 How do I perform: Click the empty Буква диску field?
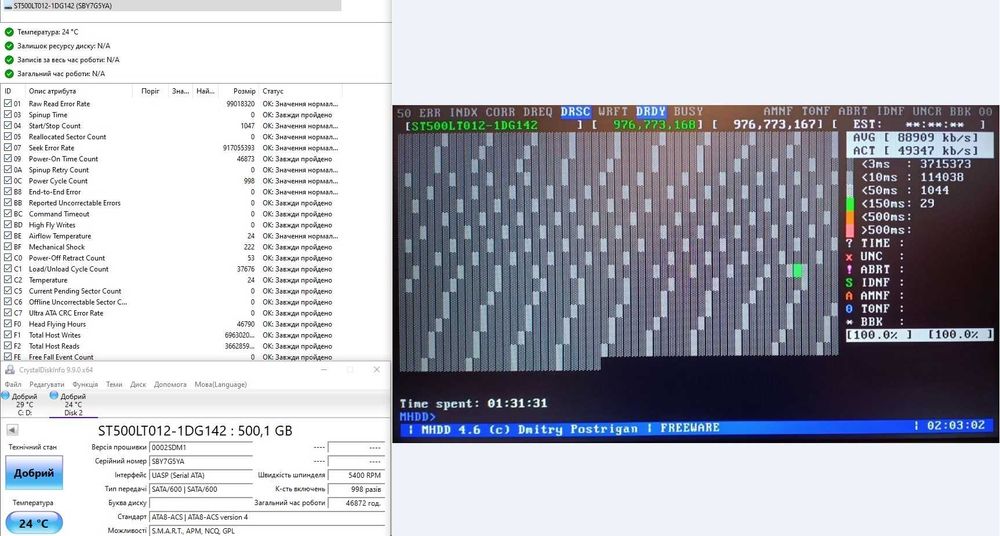(x=200, y=503)
